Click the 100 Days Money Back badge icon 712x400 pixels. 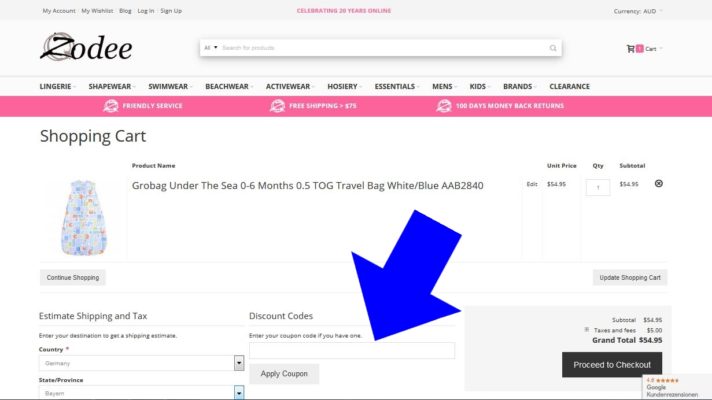click(444, 106)
